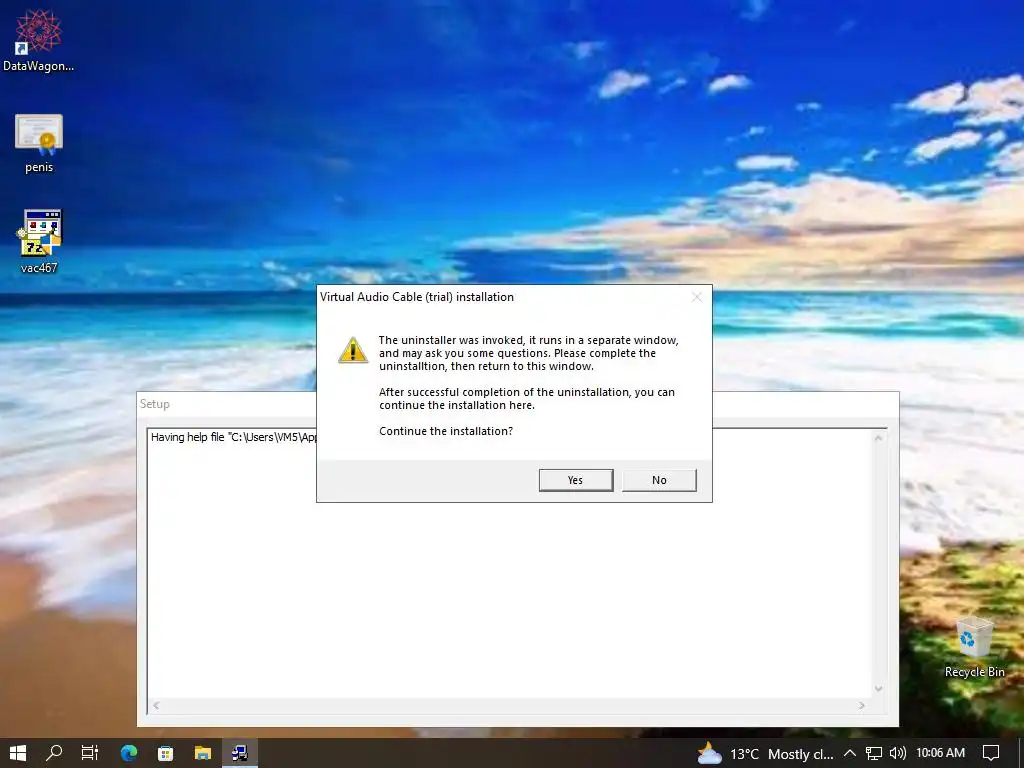Select the vac467 installer icon on the desktop
This screenshot has height=768, width=1024.
[39, 240]
